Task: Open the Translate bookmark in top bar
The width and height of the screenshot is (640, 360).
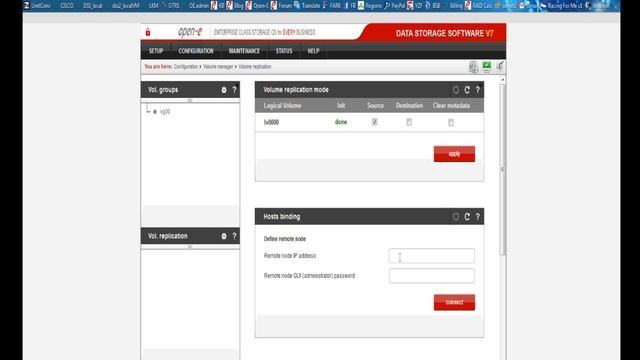Action: pyautogui.click(x=307, y=6)
